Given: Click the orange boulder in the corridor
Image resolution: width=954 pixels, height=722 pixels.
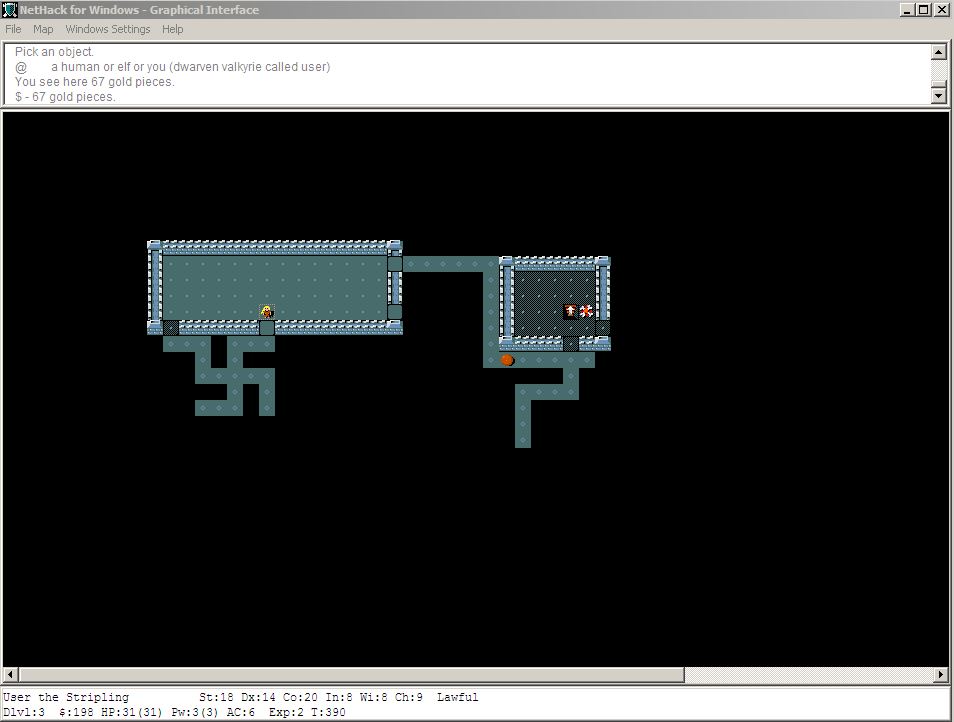Looking at the screenshot, I should (507, 360).
